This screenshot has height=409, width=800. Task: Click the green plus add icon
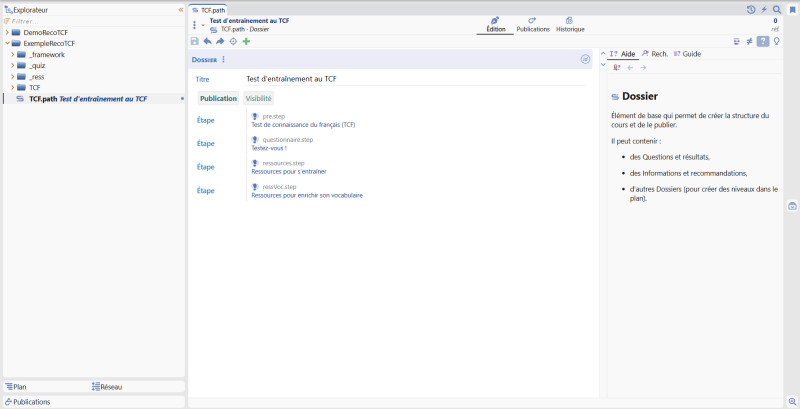pyautogui.click(x=246, y=41)
